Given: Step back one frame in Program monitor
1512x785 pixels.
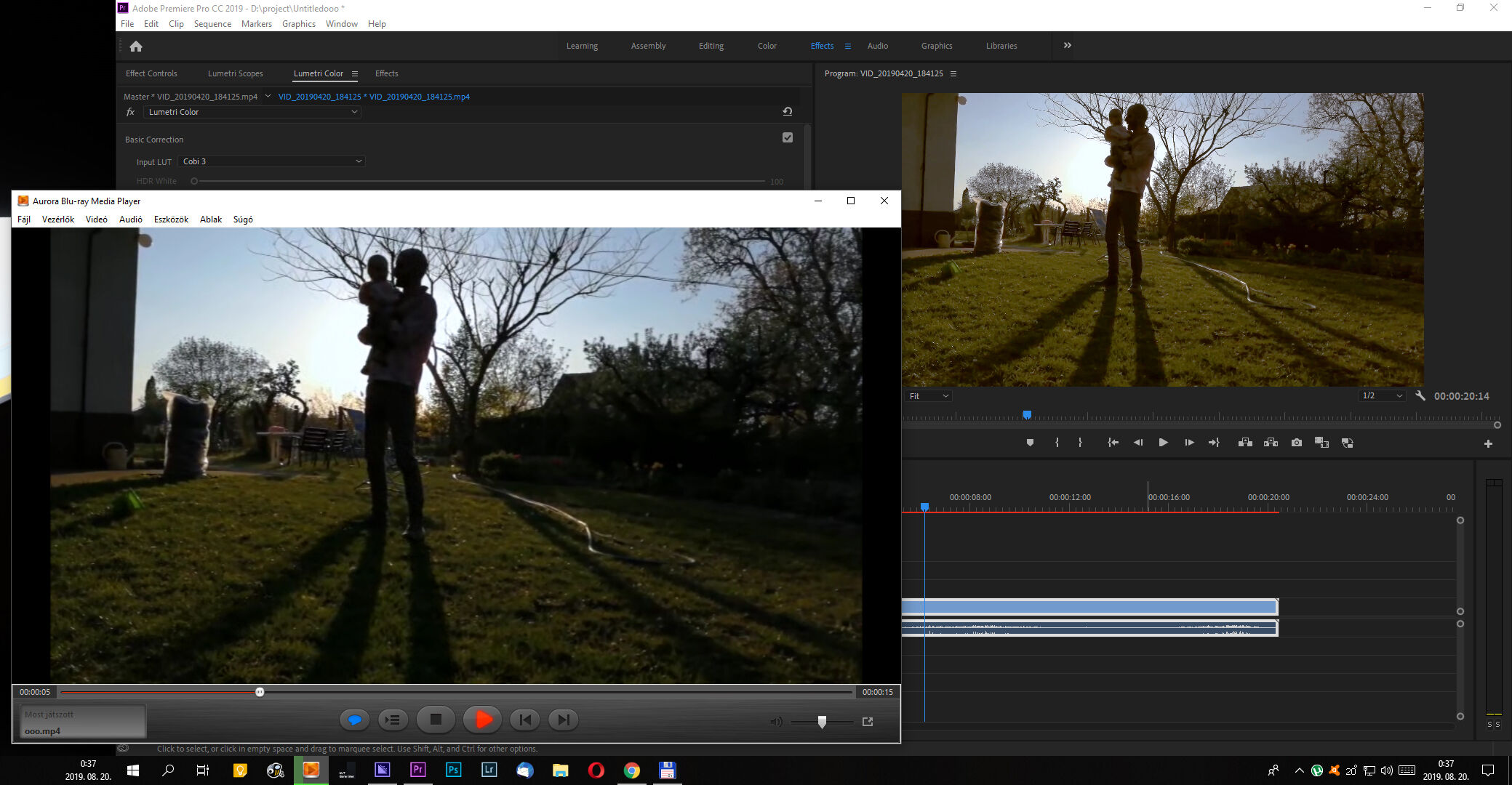Looking at the screenshot, I should pyautogui.click(x=1138, y=443).
